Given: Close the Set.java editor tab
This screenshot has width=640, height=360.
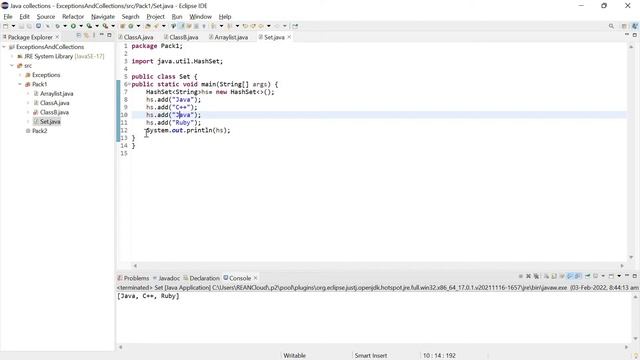Looking at the screenshot, I should coord(289,37).
